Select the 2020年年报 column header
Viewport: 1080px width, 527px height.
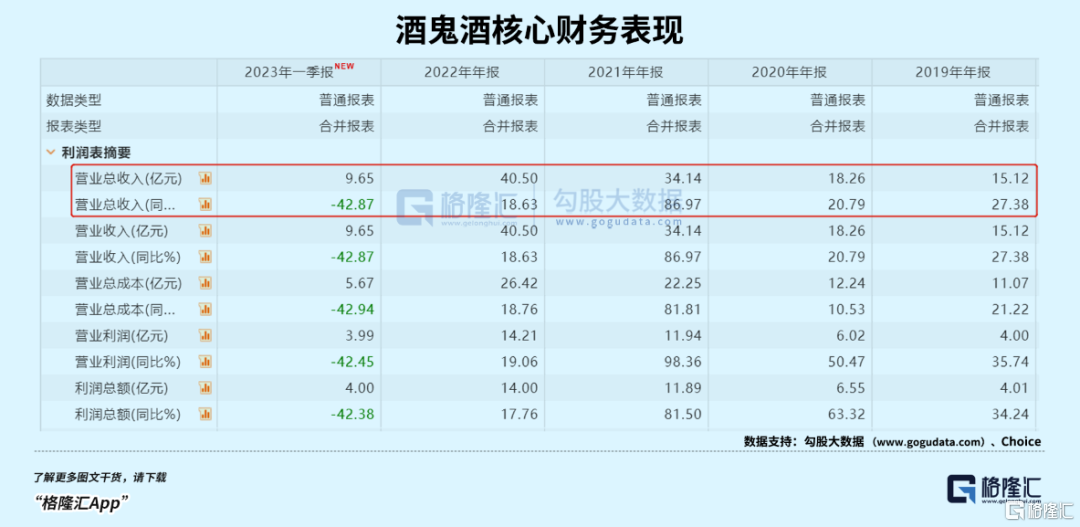click(790, 73)
